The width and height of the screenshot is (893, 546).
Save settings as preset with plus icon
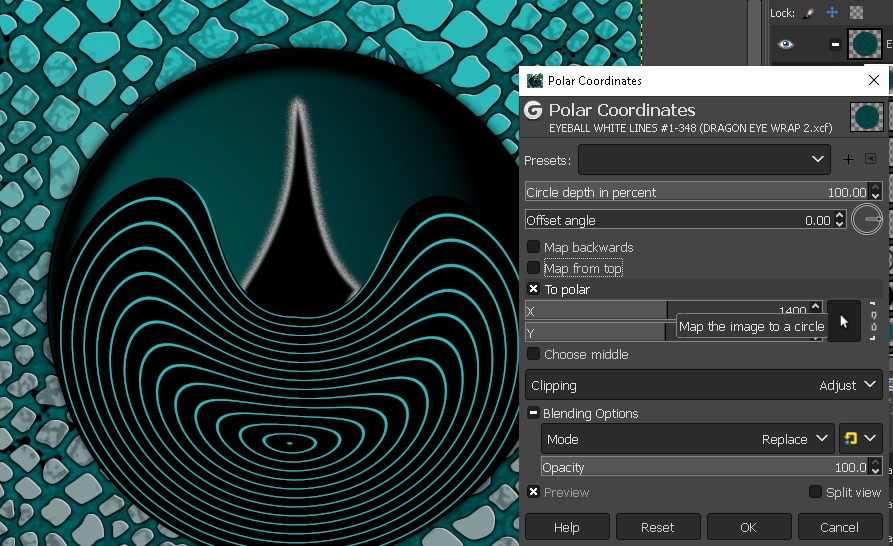848,159
